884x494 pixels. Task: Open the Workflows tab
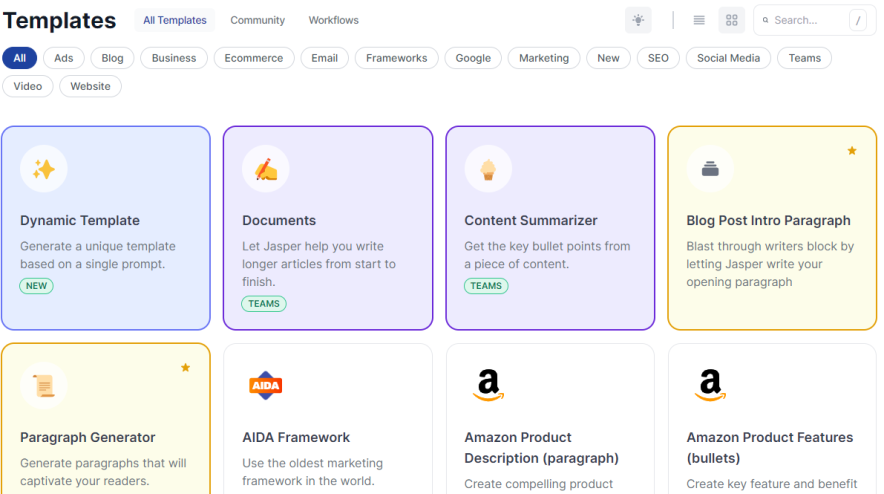(333, 20)
